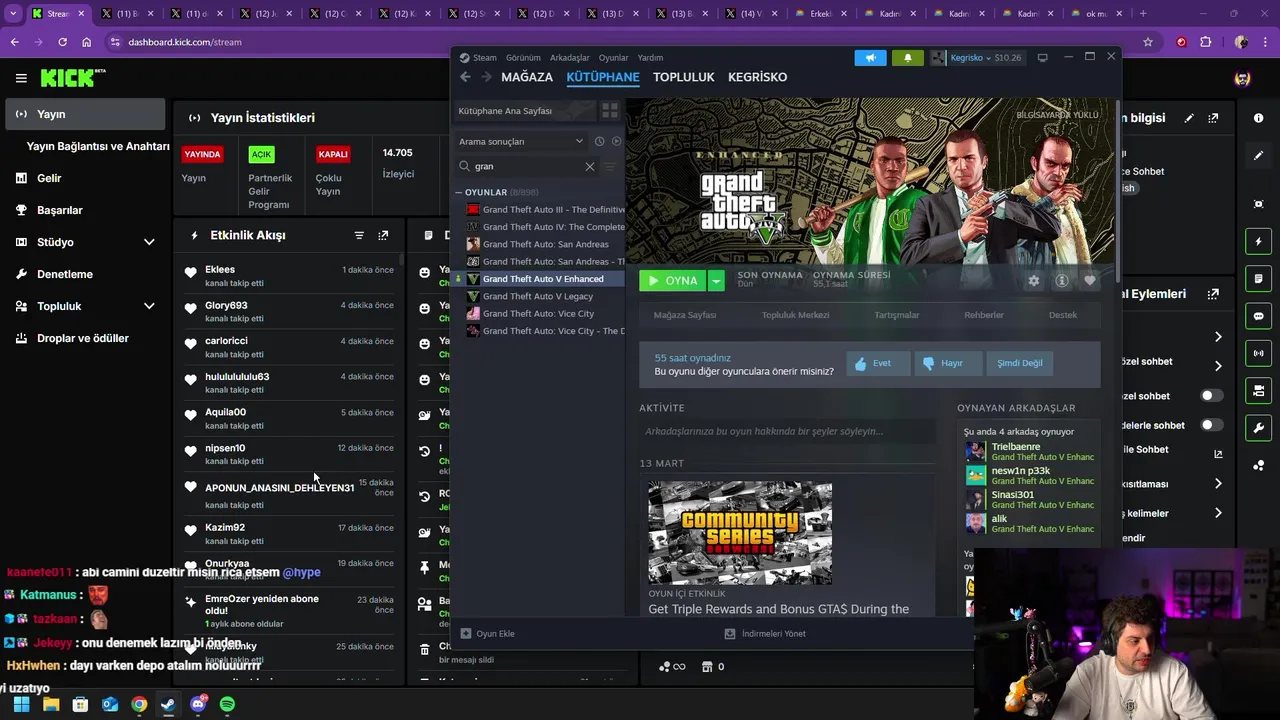Open the Tartışmalar game tab
This screenshot has width=1280, height=720.
897,315
